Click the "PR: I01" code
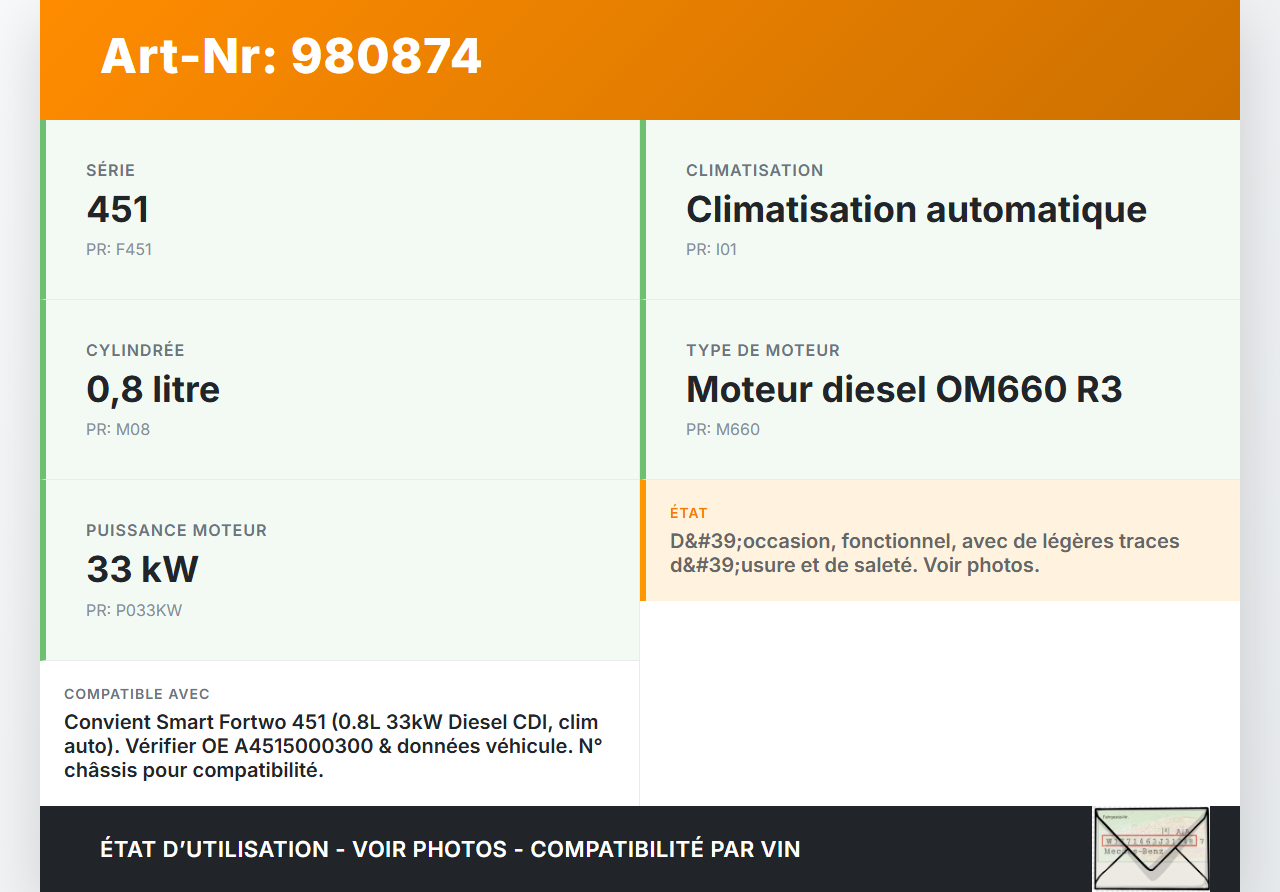 pyautogui.click(x=711, y=249)
